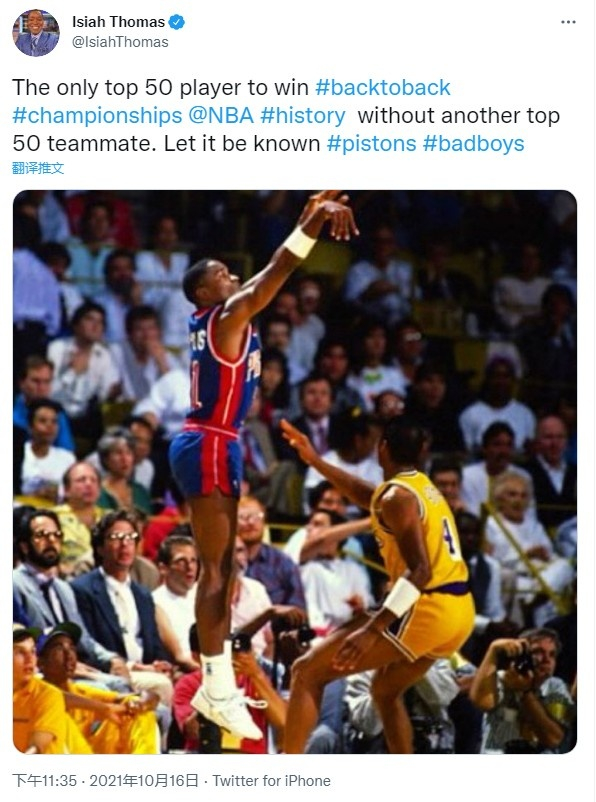
Task: Click the display name Isiah Thomas
Action: click(118, 22)
